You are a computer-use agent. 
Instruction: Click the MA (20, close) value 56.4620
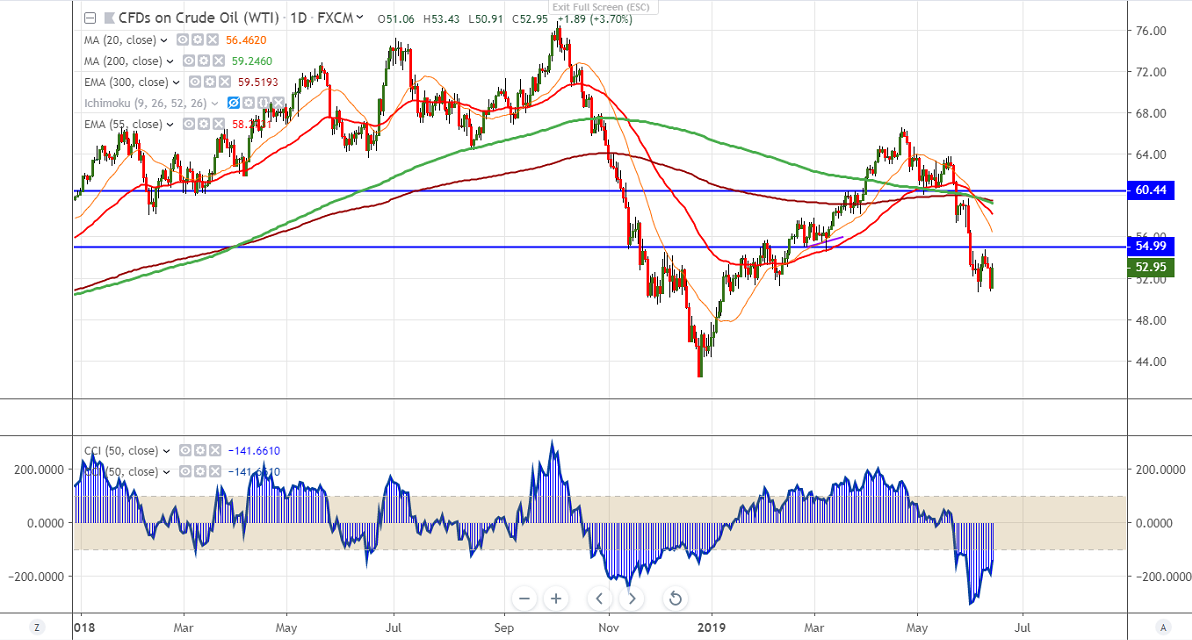pos(246,40)
